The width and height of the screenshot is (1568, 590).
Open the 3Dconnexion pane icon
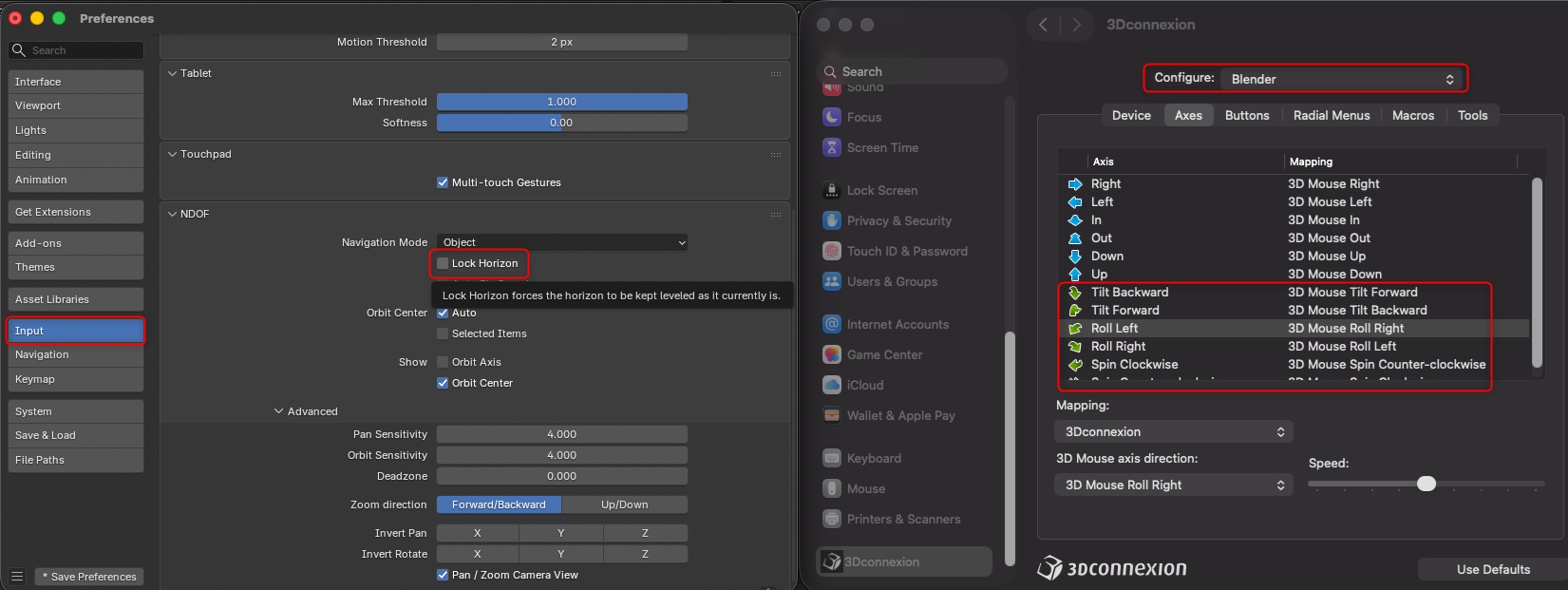pyautogui.click(x=832, y=561)
